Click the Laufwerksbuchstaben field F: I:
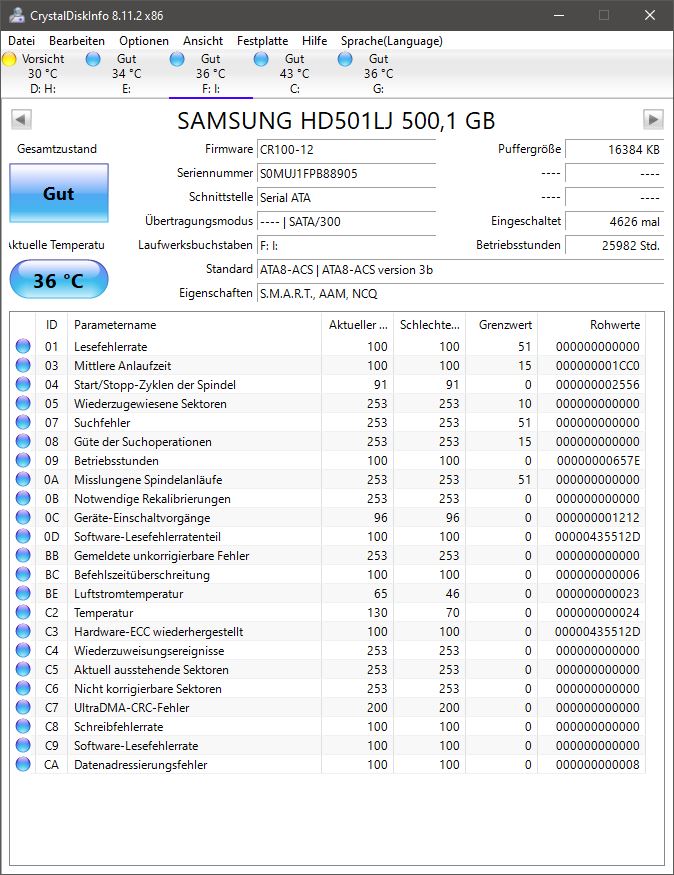Viewport: 674px width, 875px height. (x=346, y=246)
